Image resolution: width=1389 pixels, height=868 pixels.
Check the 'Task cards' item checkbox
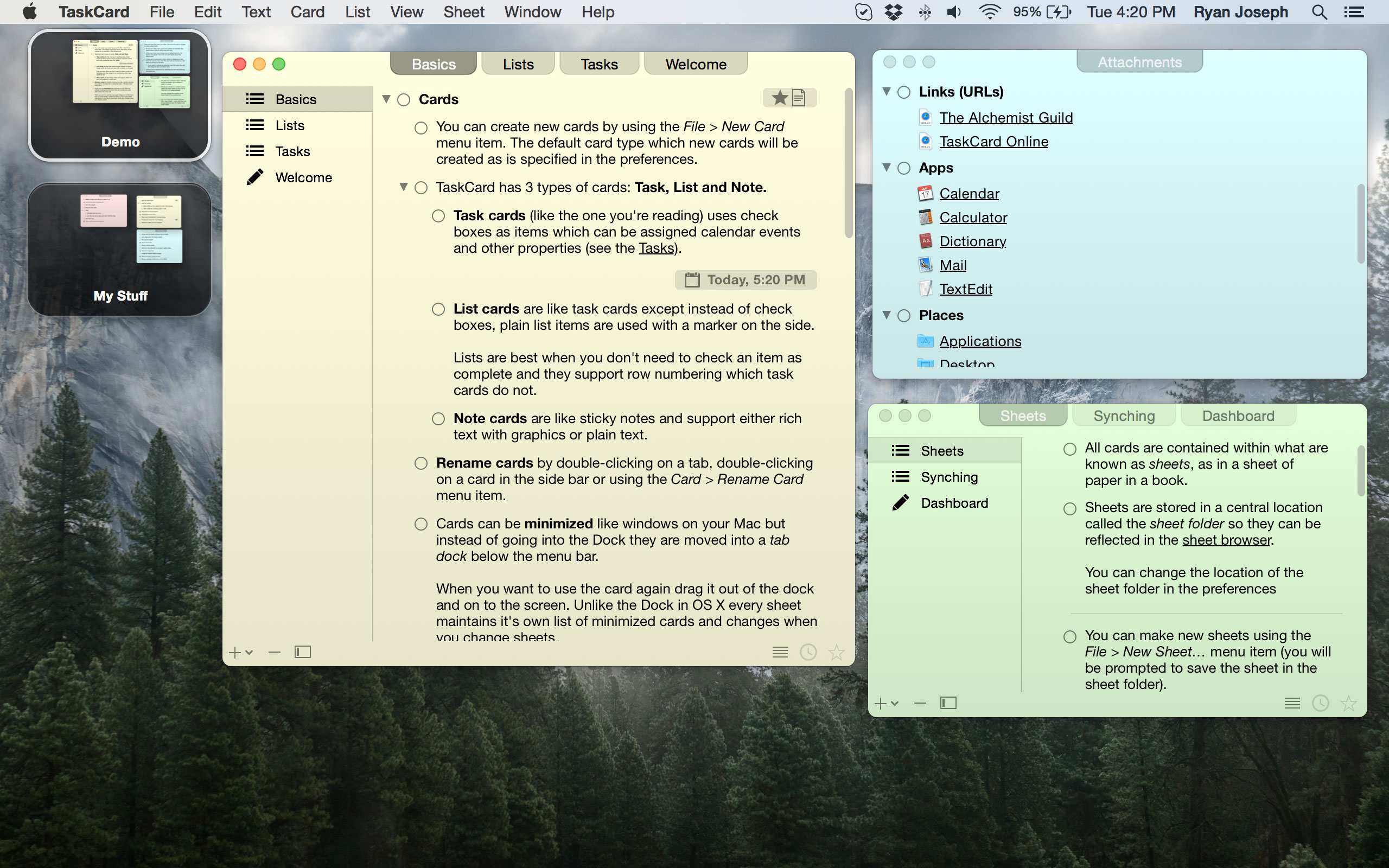coord(438,216)
